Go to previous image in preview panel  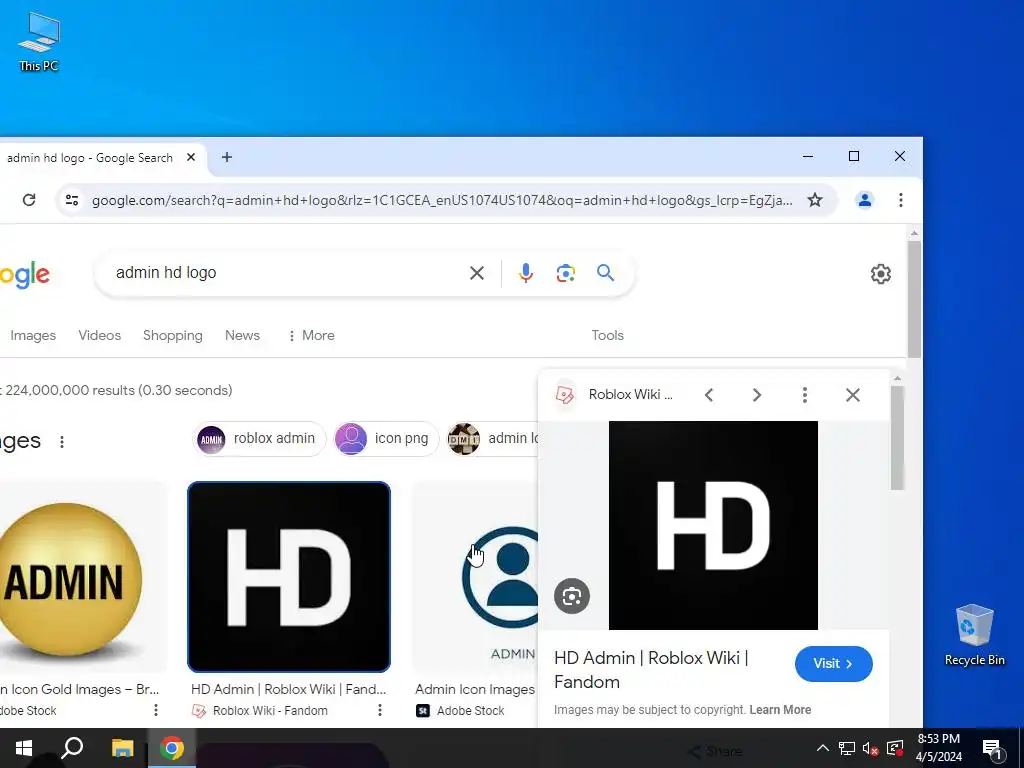(x=709, y=394)
